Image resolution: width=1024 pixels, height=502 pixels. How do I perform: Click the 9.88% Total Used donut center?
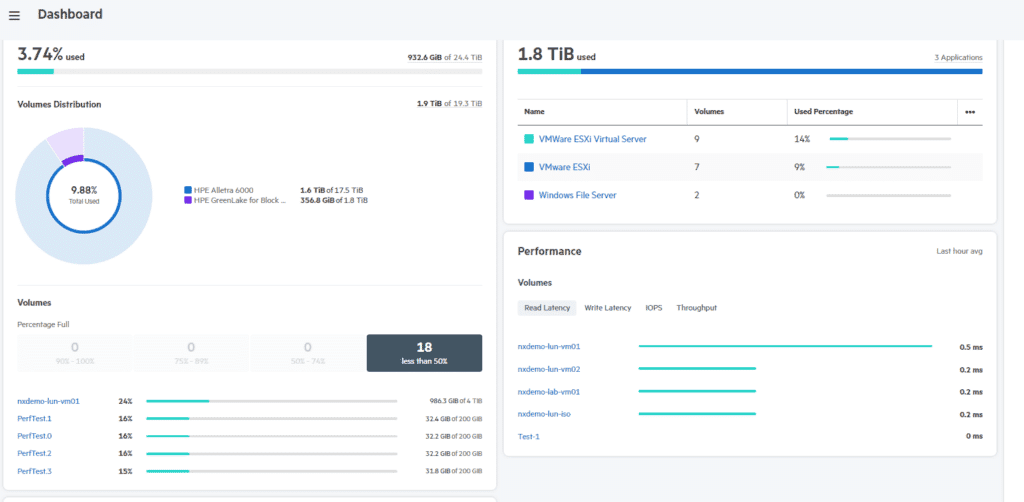pyautogui.click(x=84, y=194)
